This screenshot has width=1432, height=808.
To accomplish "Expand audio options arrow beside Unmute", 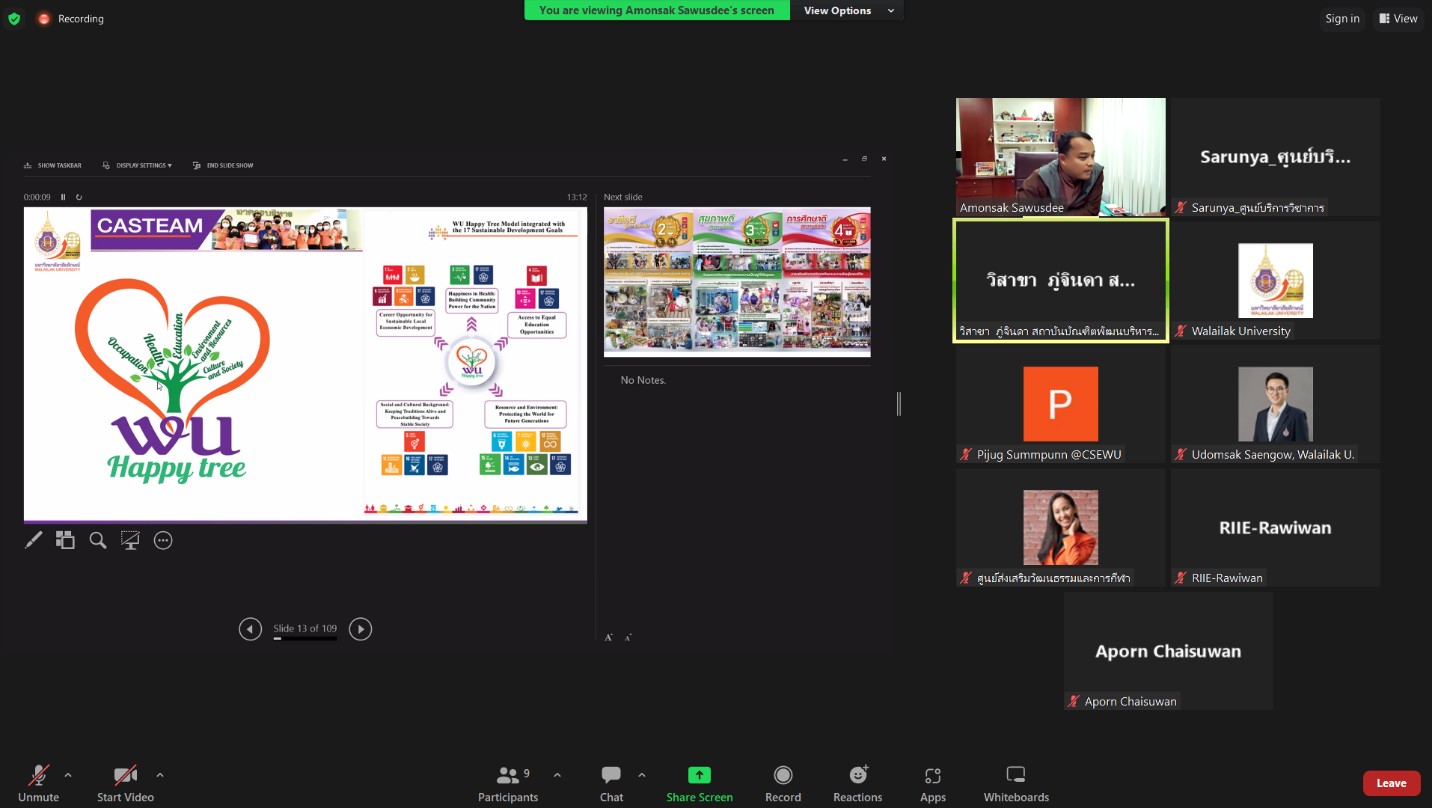I will coord(68,775).
